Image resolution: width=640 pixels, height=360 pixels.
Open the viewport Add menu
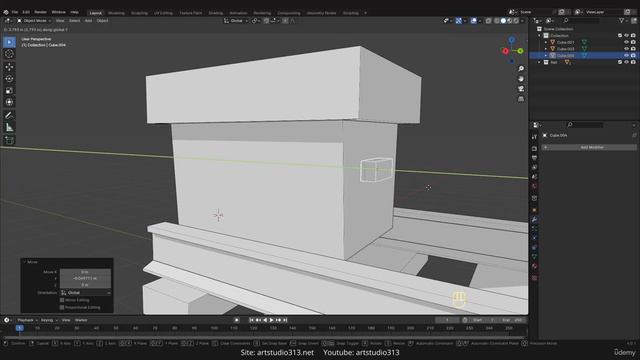pyautogui.click(x=88, y=21)
